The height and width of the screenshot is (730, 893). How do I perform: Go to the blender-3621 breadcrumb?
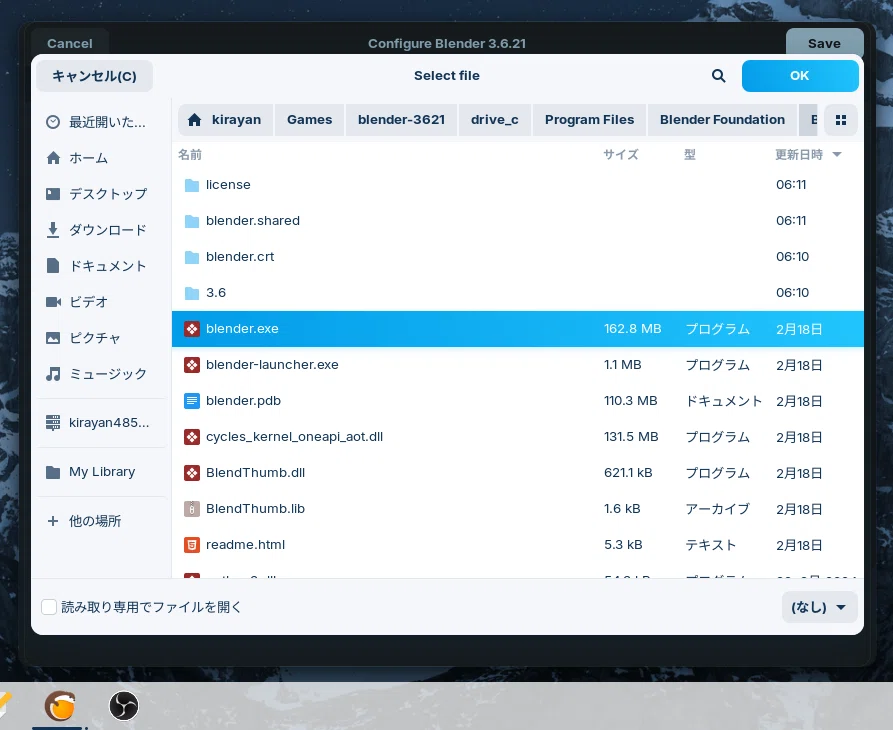401,120
